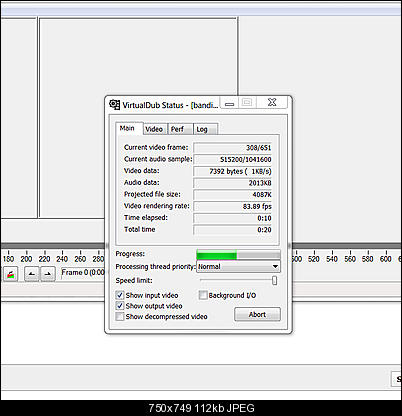Screen dimensions: 402x416
Task: Click the Speed limit slider handle
Action: (x=274, y=280)
